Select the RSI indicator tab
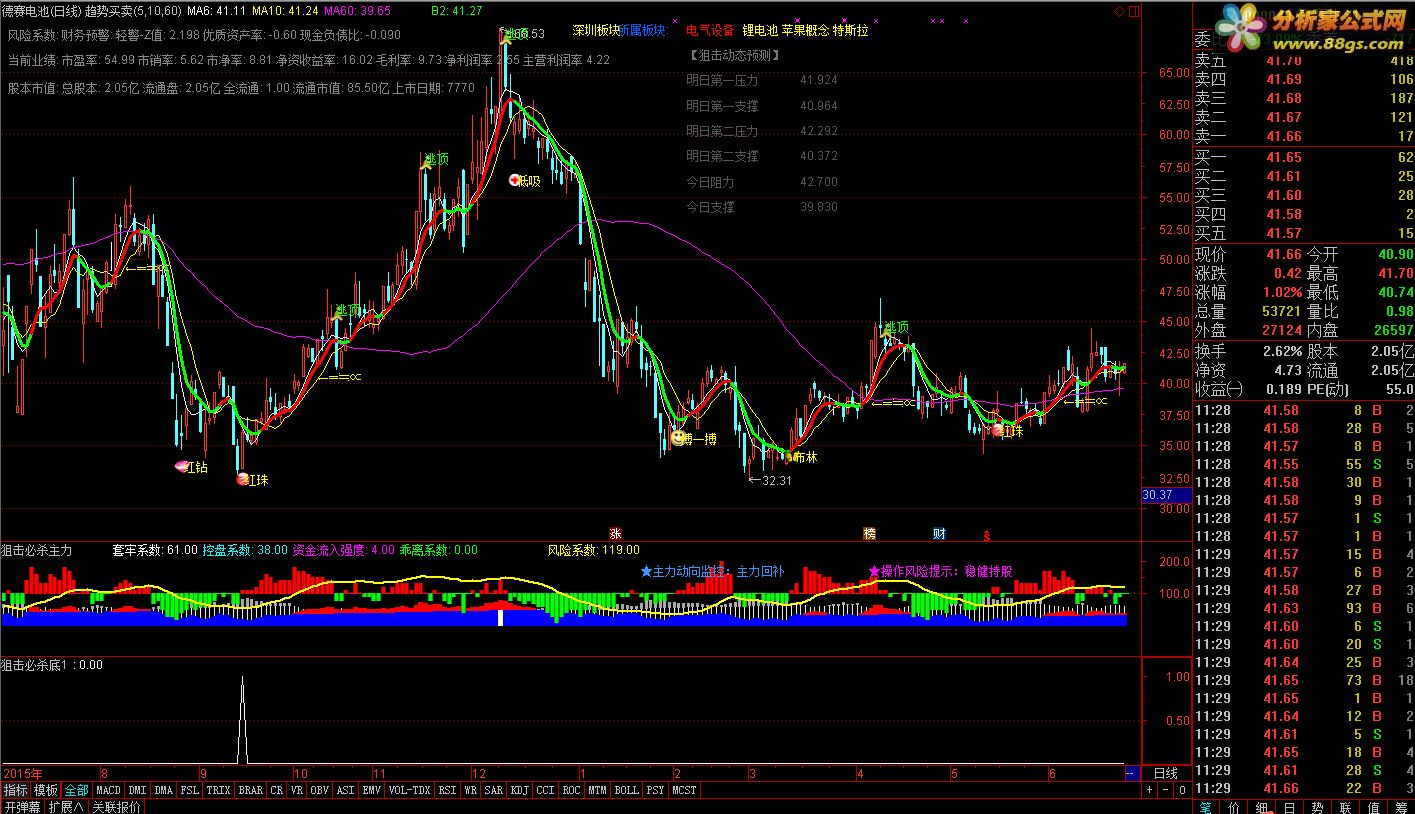Screen dimensions: 1415x814 pyautogui.click(x=447, y=790)
